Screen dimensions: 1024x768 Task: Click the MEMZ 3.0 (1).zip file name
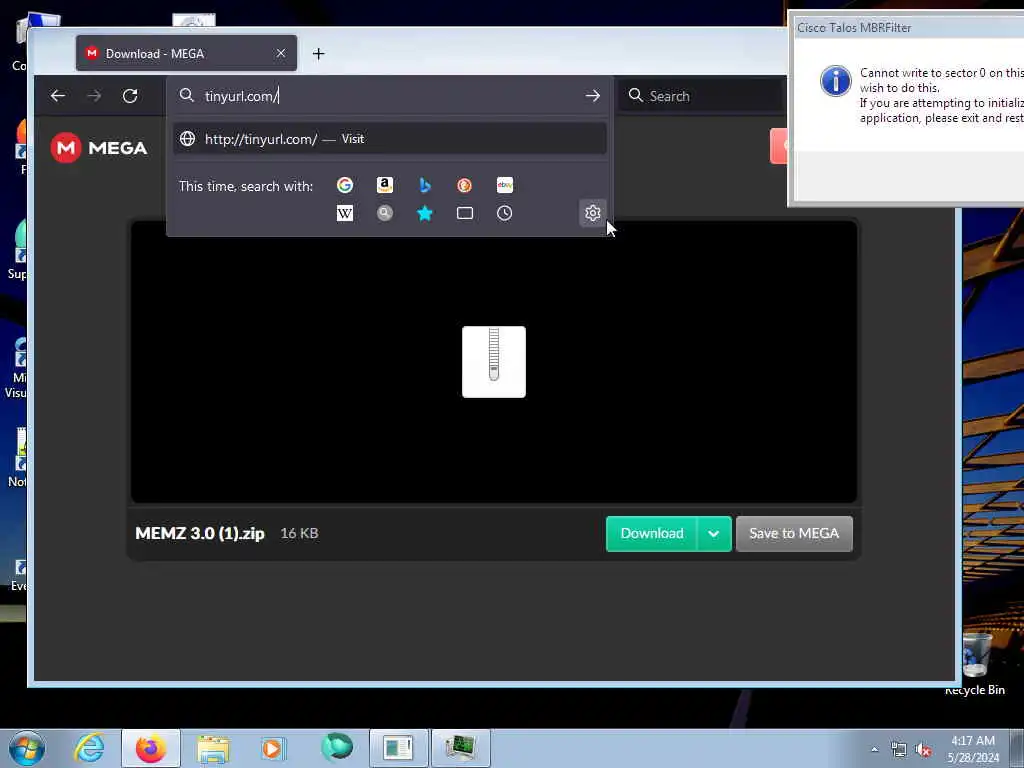(200, 534)
